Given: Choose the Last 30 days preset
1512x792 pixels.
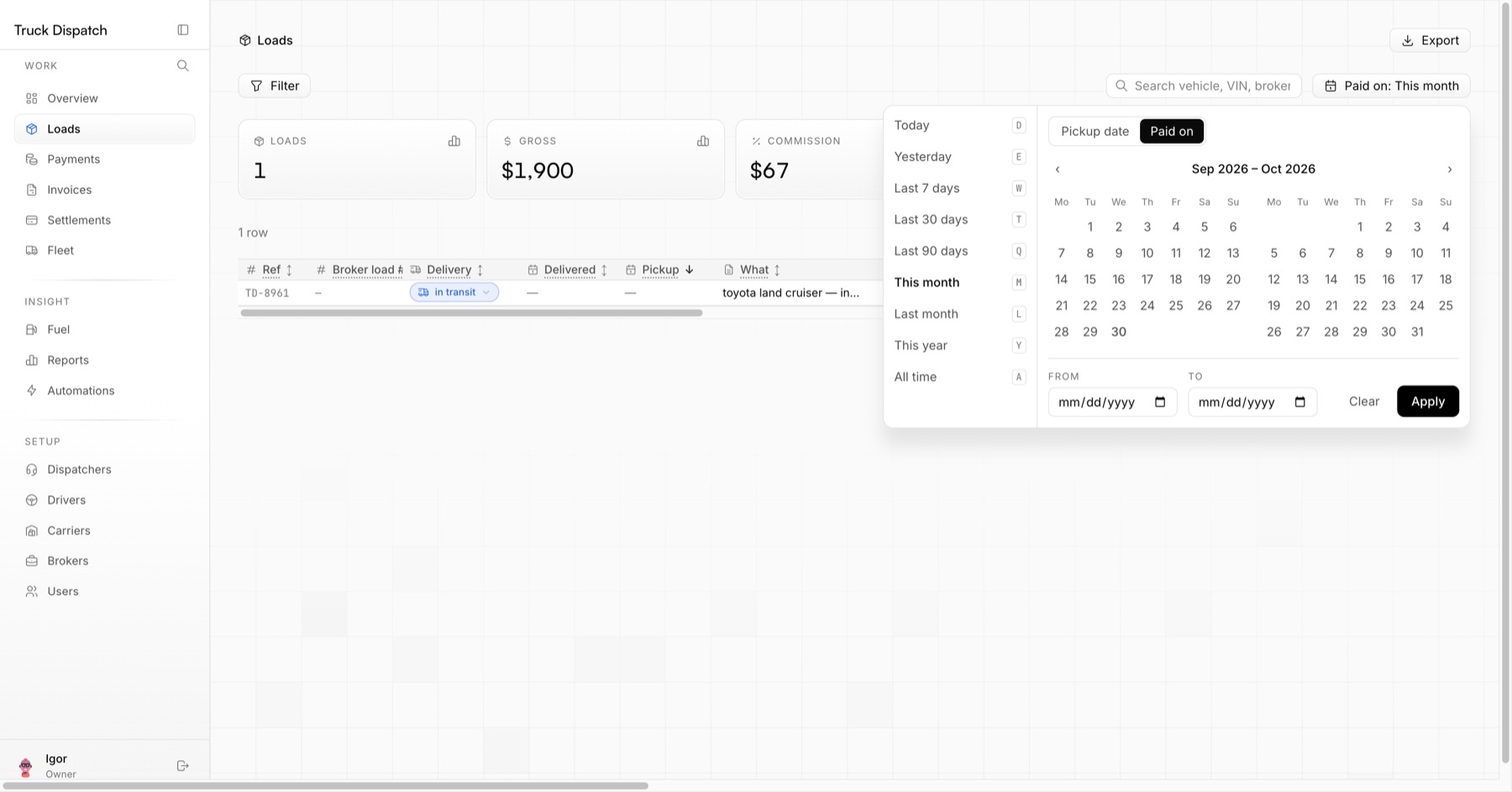Looking at the screenshot, I should coord(960,219).
